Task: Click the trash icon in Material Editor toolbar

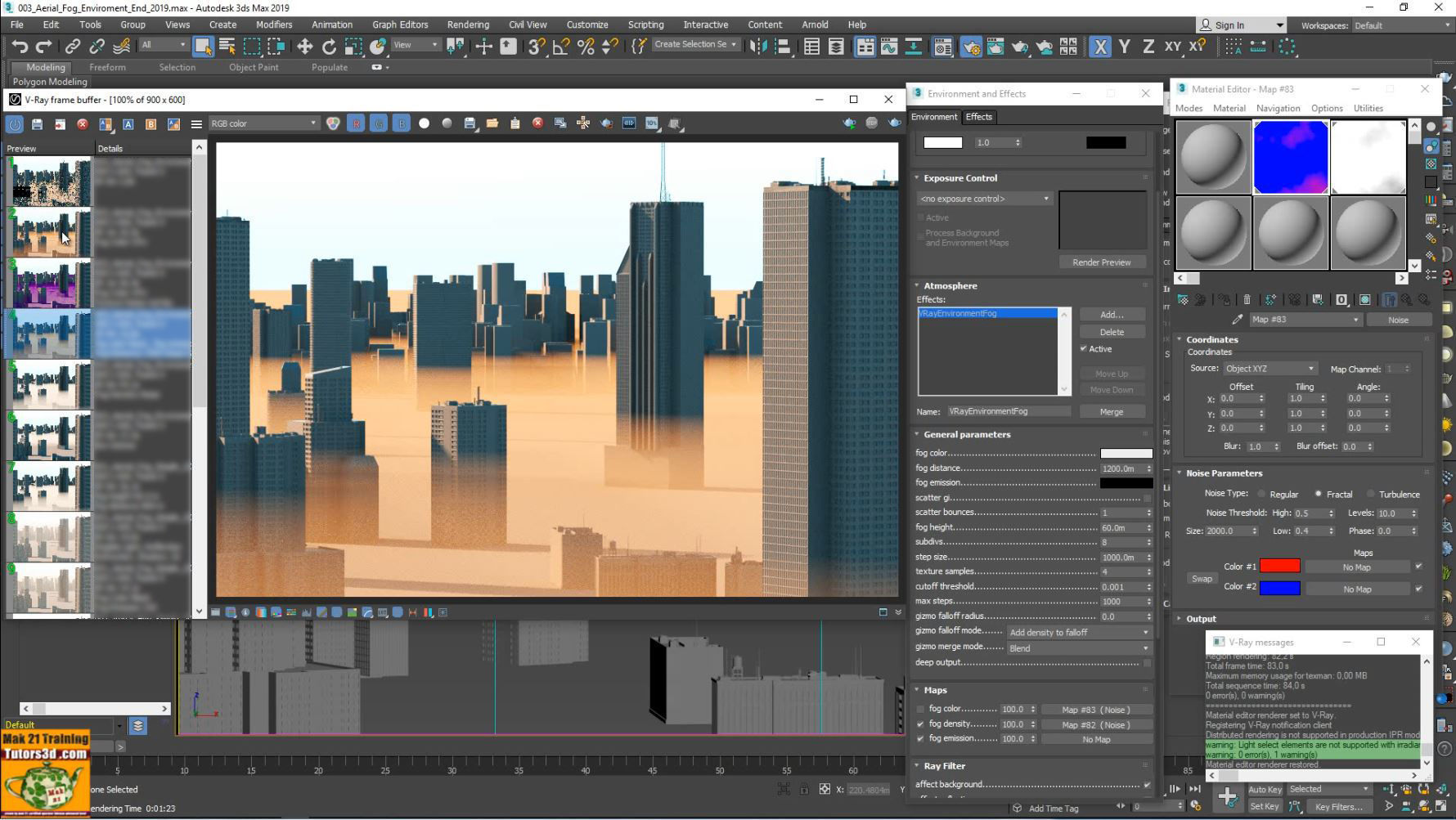Action: coord(1247,300)
